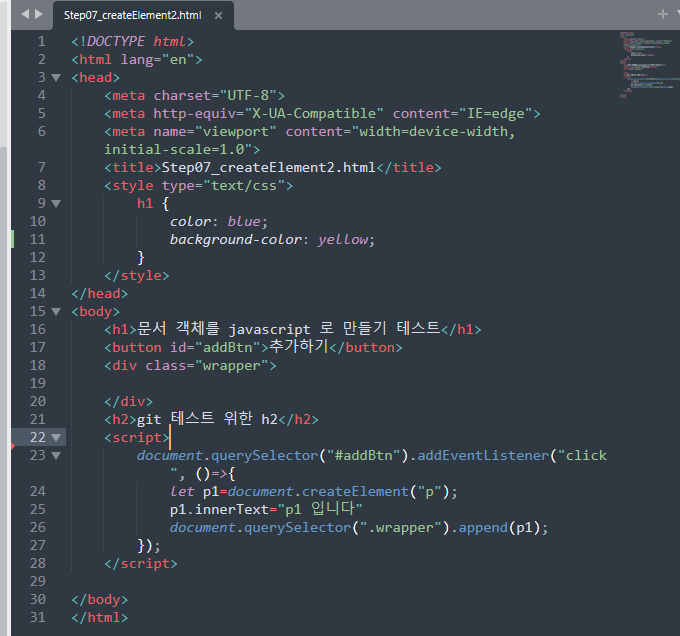Fold the addEventListener block on line 23

[56, 455]
